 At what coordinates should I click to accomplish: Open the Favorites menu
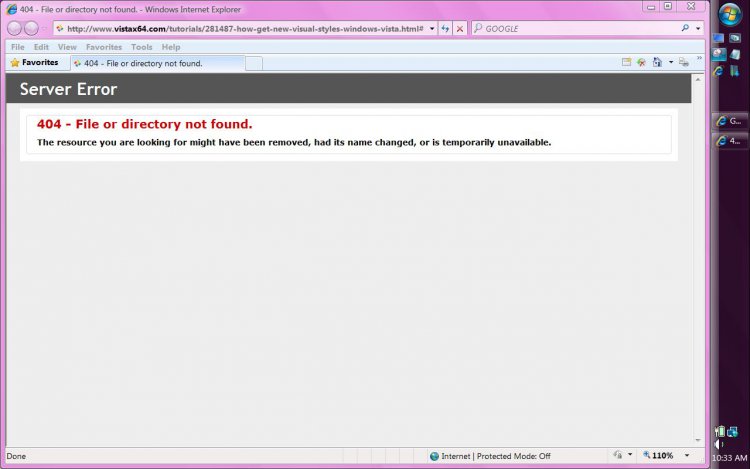[x=104, y=47]
